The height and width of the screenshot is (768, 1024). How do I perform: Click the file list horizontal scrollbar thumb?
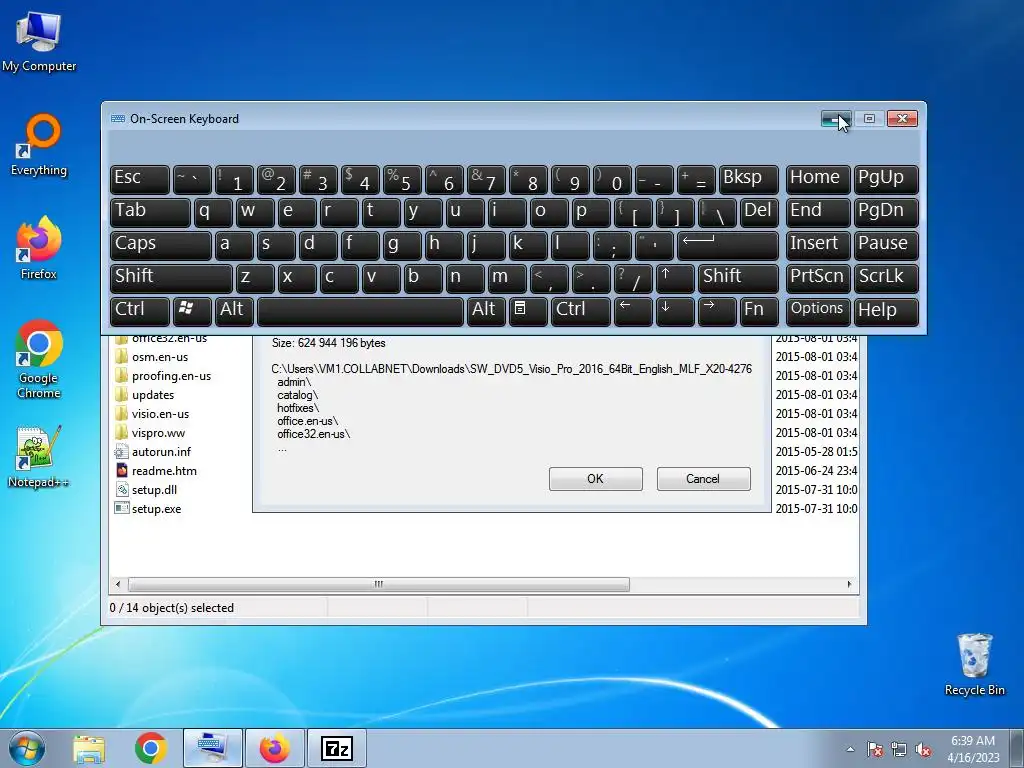379,584
